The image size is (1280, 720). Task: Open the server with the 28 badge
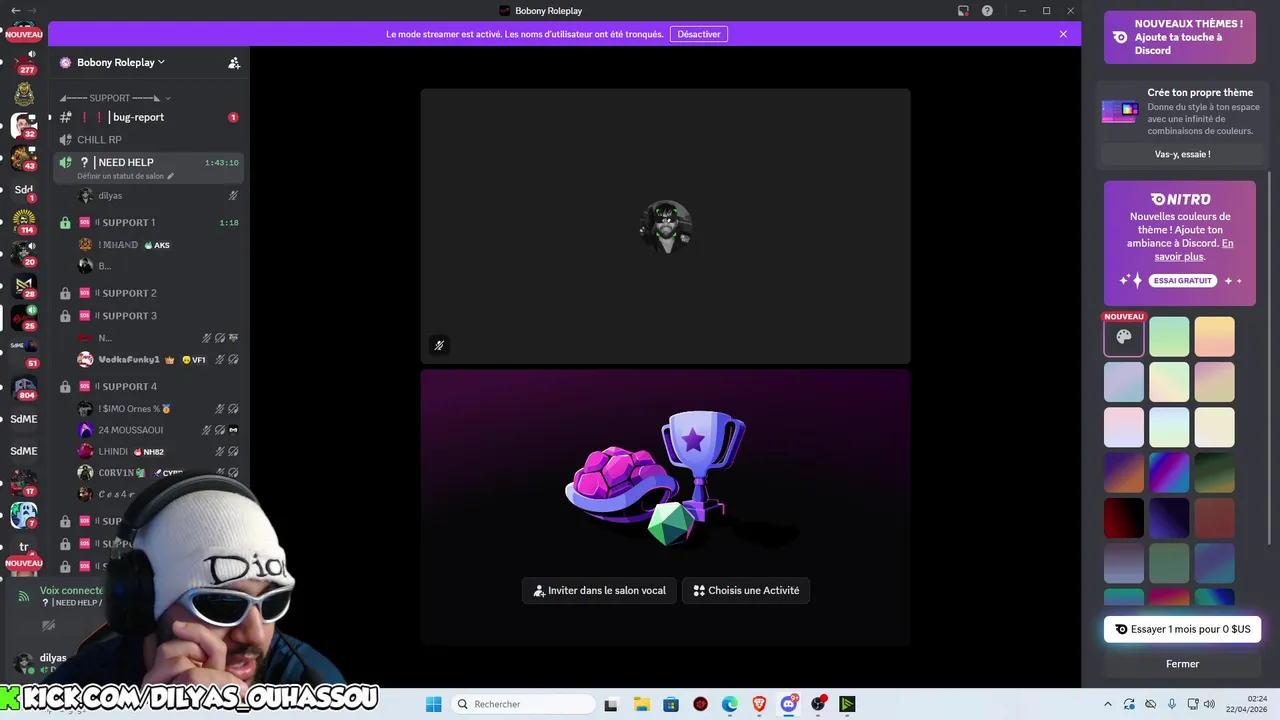tap(24, 286)
